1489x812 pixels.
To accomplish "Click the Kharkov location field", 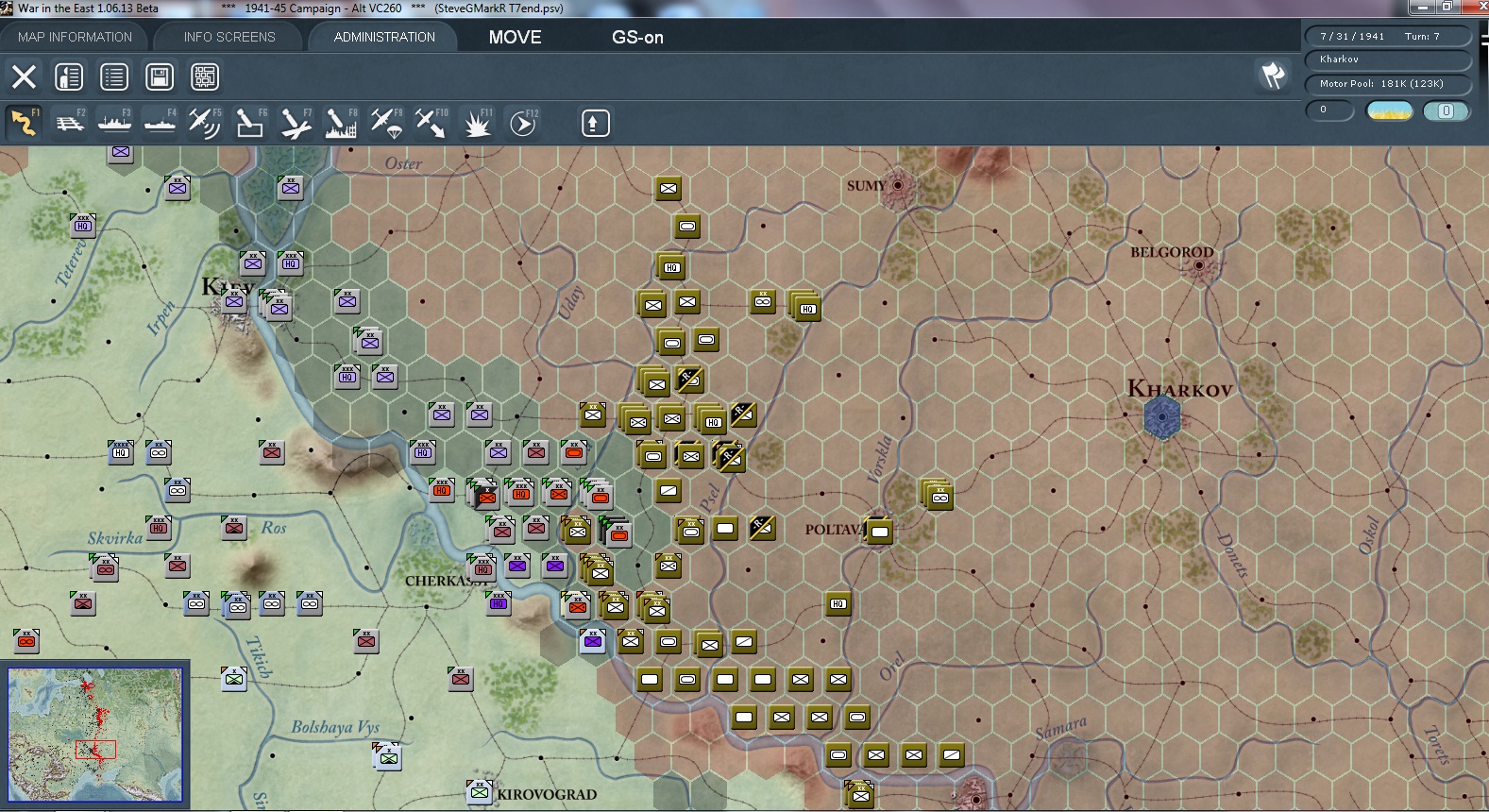I will click(x=1388, y=59).
